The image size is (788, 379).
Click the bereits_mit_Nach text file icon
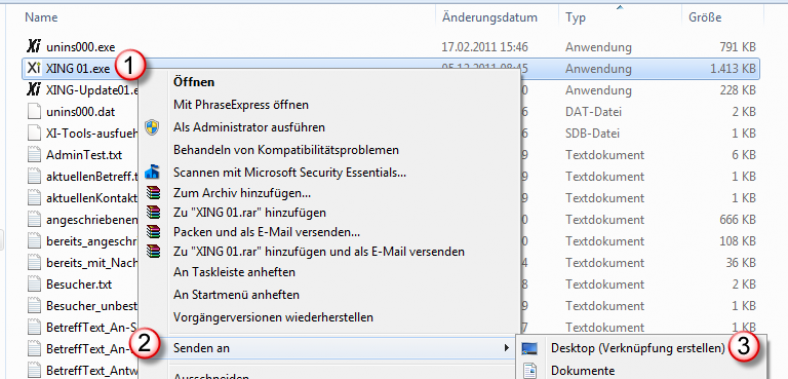point(34,262)
